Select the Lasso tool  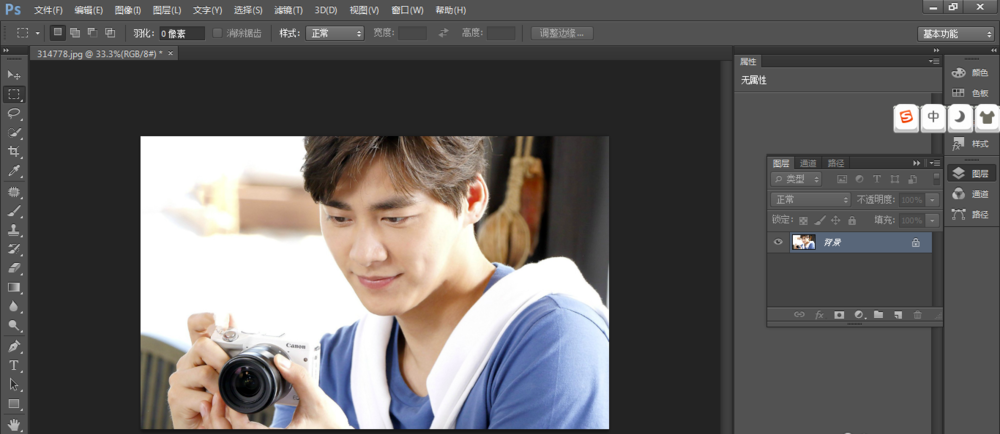[14, 113]
